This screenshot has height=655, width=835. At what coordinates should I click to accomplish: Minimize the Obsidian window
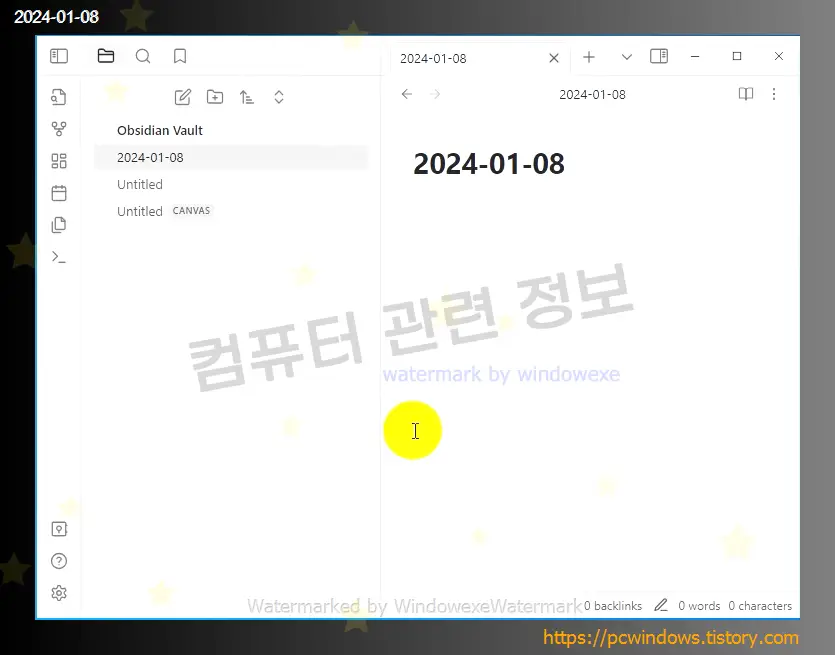click(x=695, y=56)
